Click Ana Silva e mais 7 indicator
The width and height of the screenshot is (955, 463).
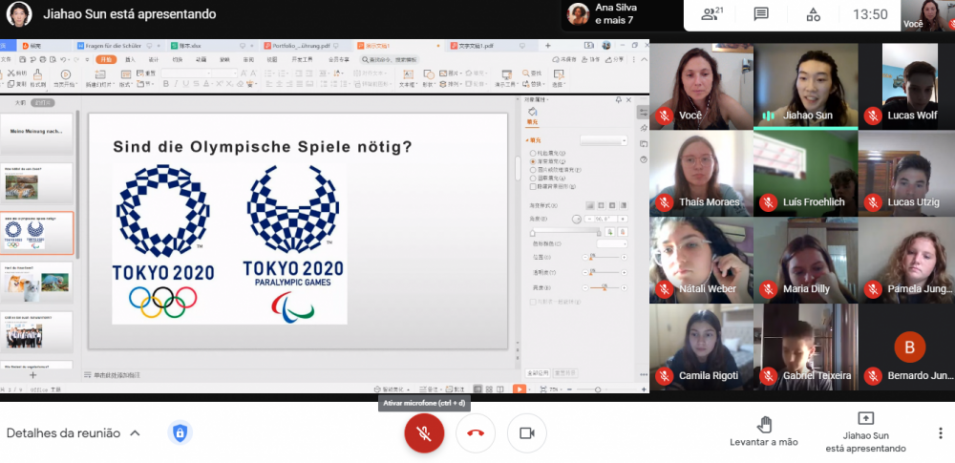pyautogui.click(x=621, y=14)
